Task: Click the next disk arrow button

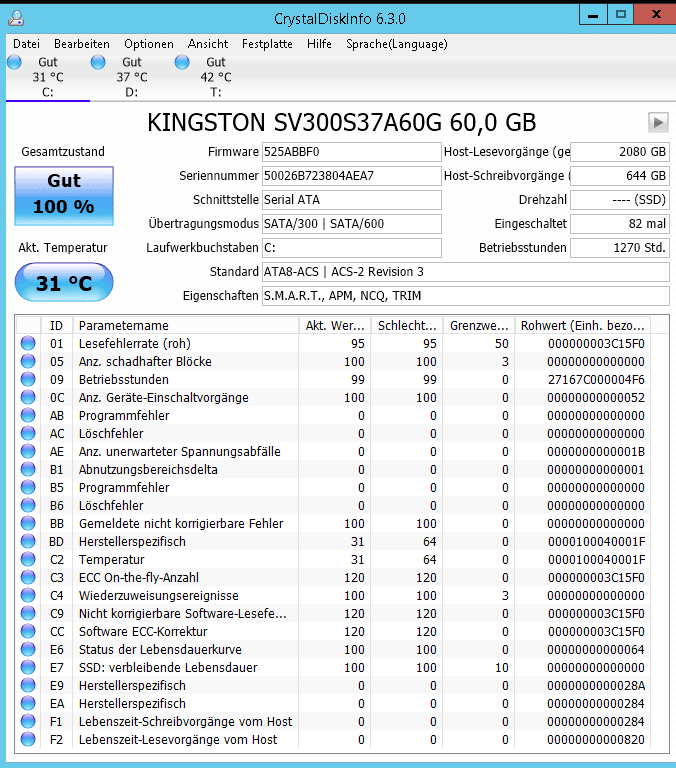Action: [658, 122]
